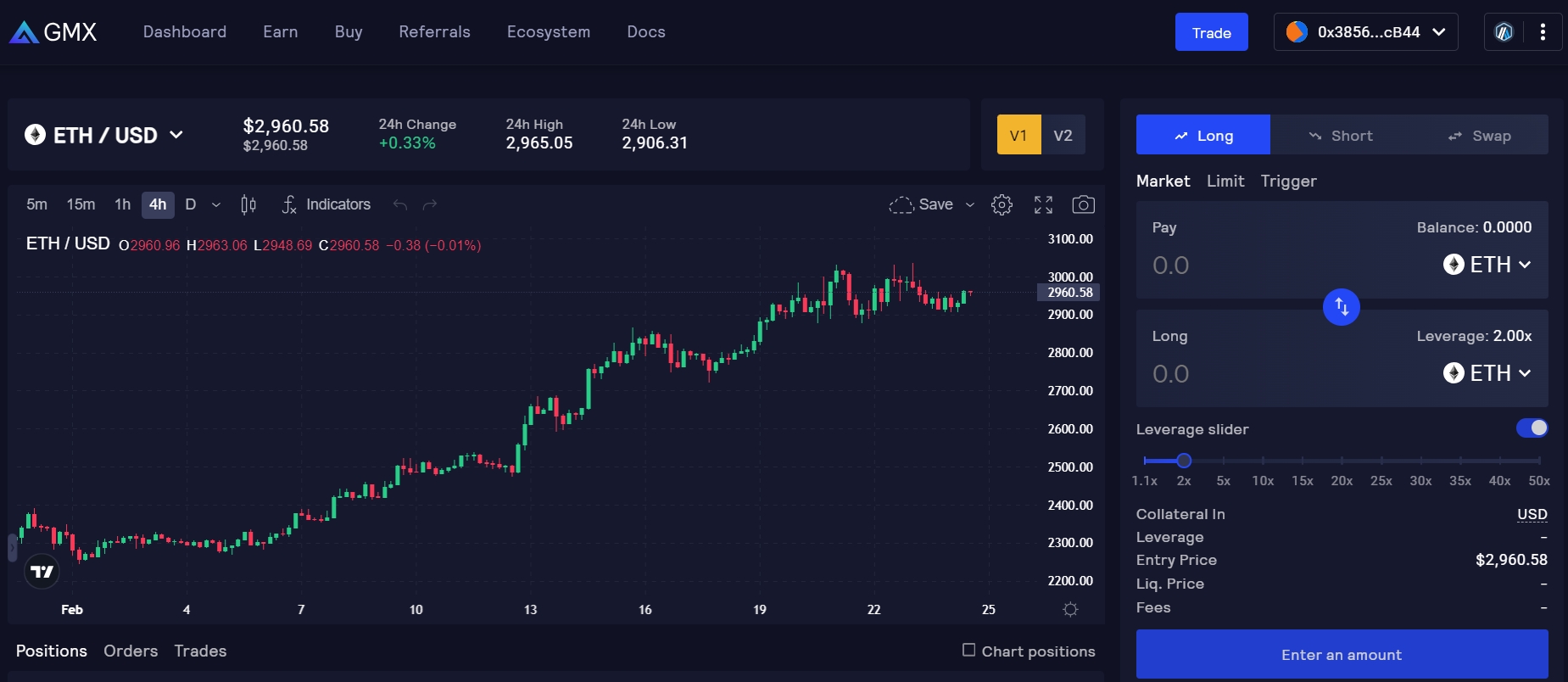Switch to V1 version
The height and width of the screenshot is (682, 1568).
1018,135
